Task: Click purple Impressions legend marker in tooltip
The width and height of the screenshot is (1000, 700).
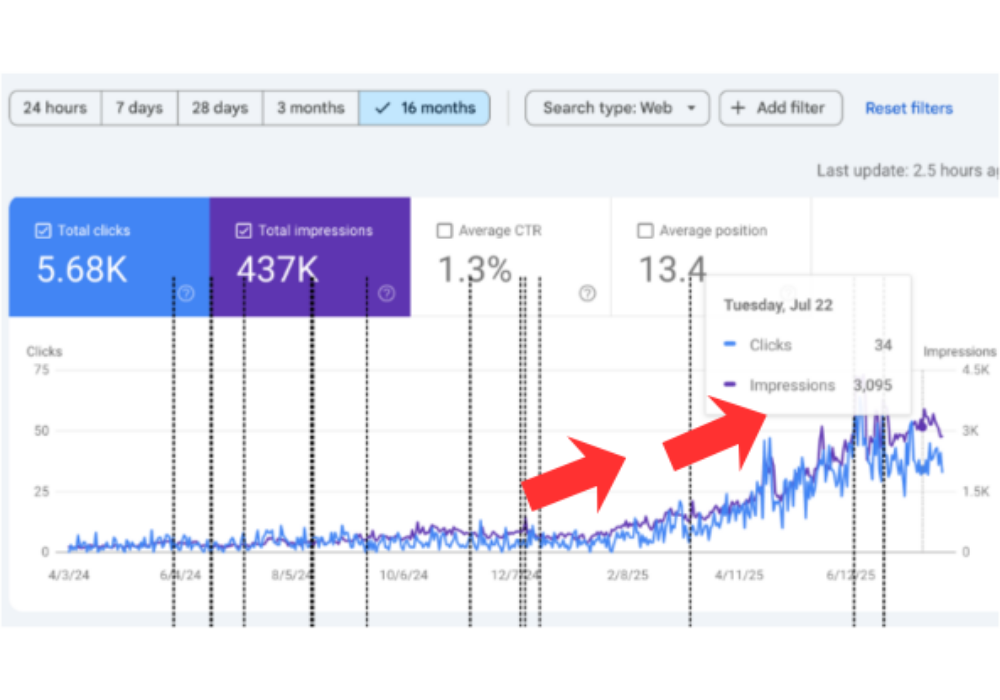Action: click(x=730, y=385)
